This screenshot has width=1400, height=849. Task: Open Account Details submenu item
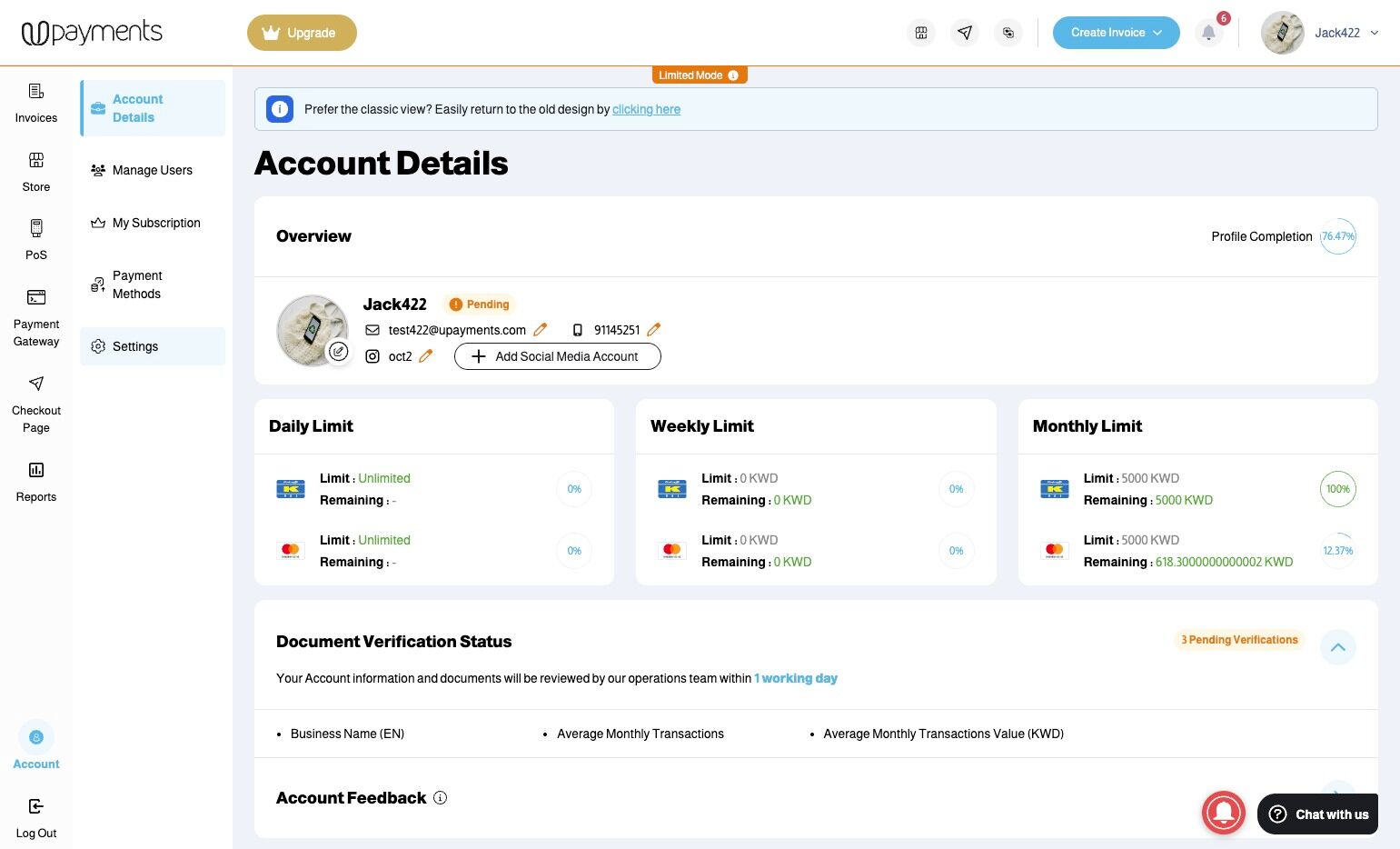(x=153, y=108)
